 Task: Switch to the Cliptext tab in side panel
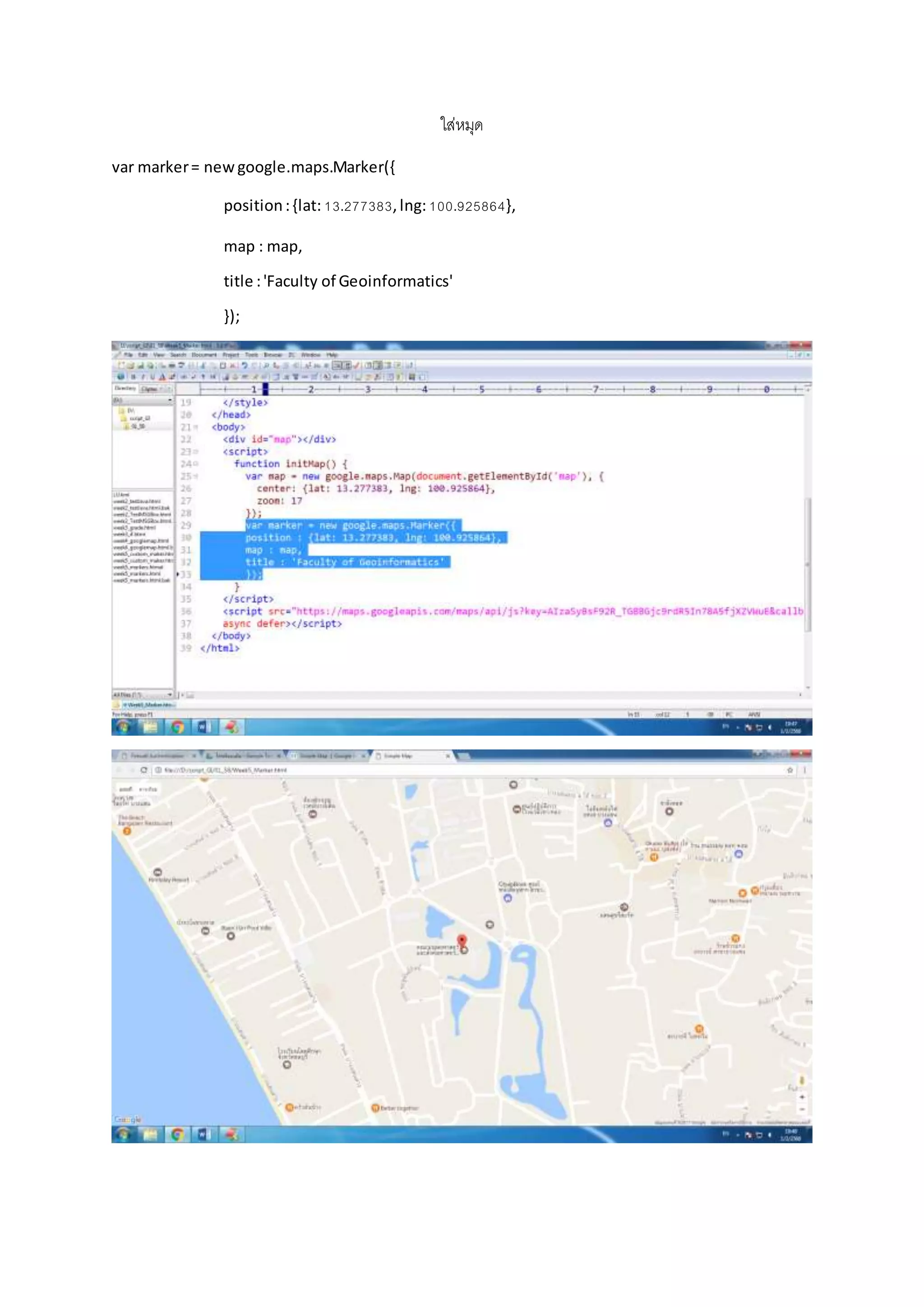pyautogui.click(x=149, y=389)
